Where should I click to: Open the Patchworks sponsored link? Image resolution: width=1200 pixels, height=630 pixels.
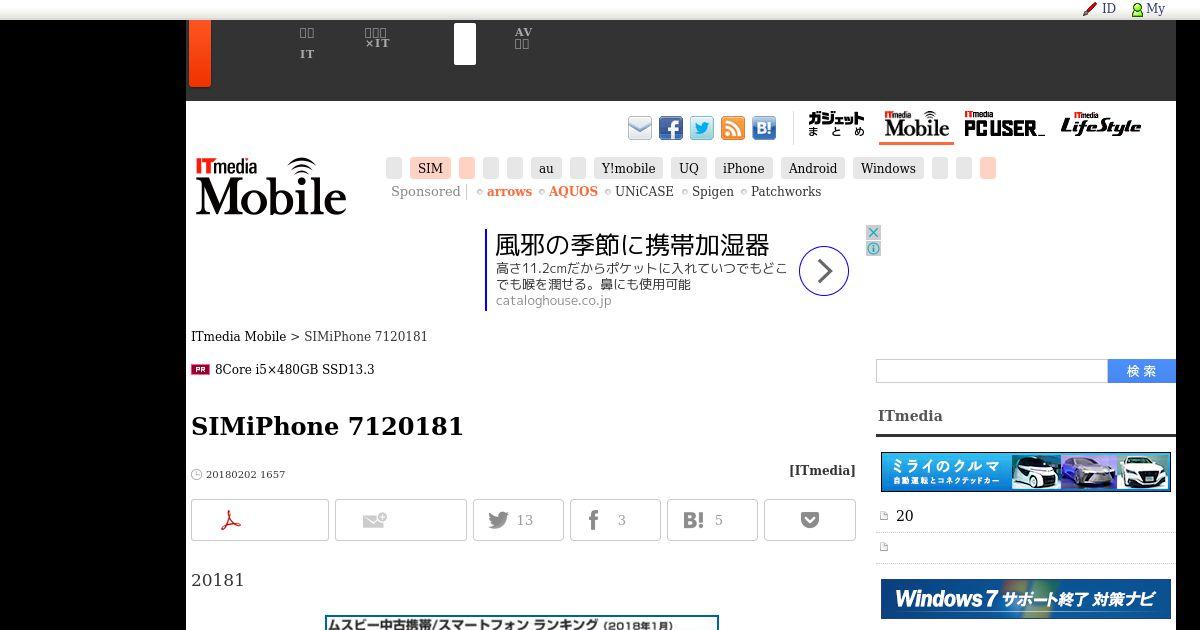786,192
